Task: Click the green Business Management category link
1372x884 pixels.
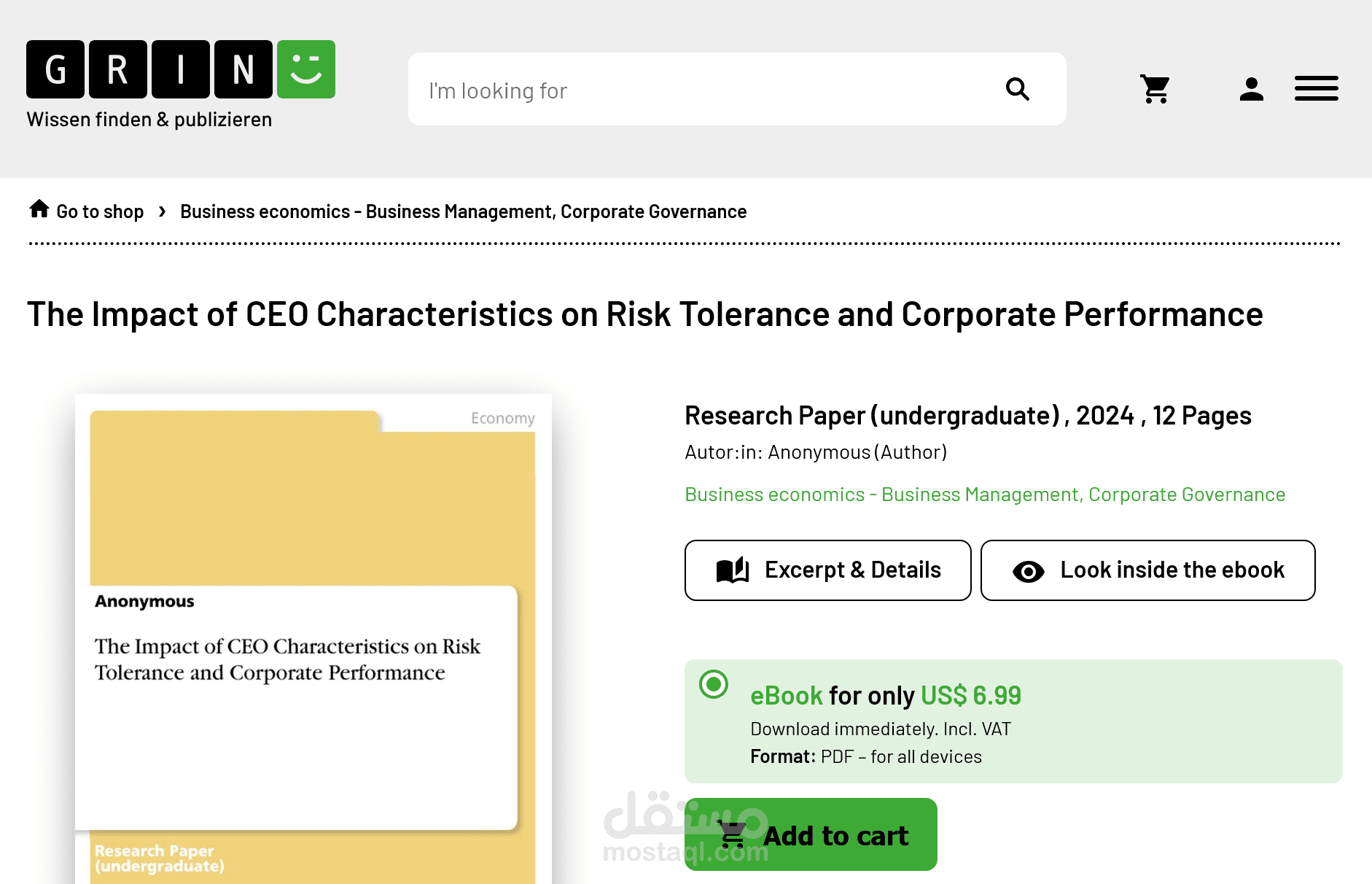Action: tap(984, 495)
